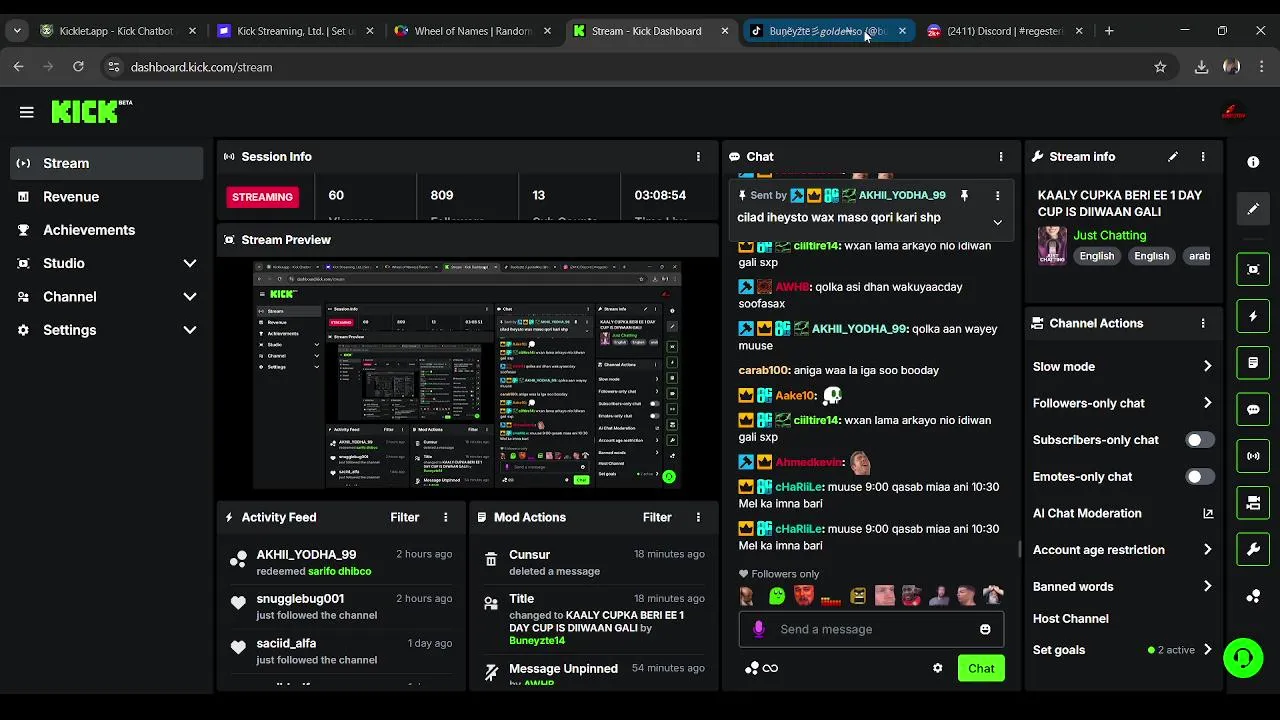The width and height of the screenshot is (1280, 720).
Task: Click Filter in Mod Actions
Action: point(657,518)
